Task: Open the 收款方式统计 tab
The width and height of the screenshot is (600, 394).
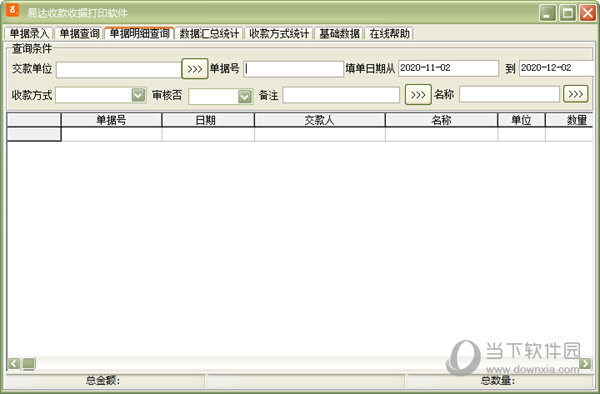Action: click(279, 34)
